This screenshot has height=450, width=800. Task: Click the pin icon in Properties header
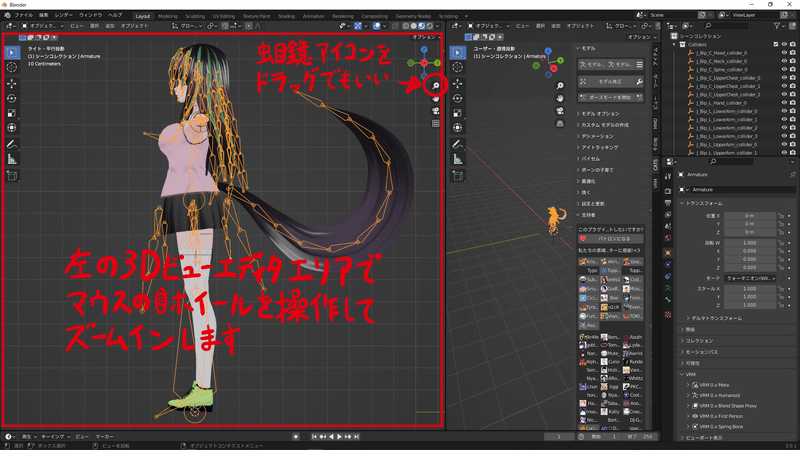pyautogui.click(x=792, y=174)
